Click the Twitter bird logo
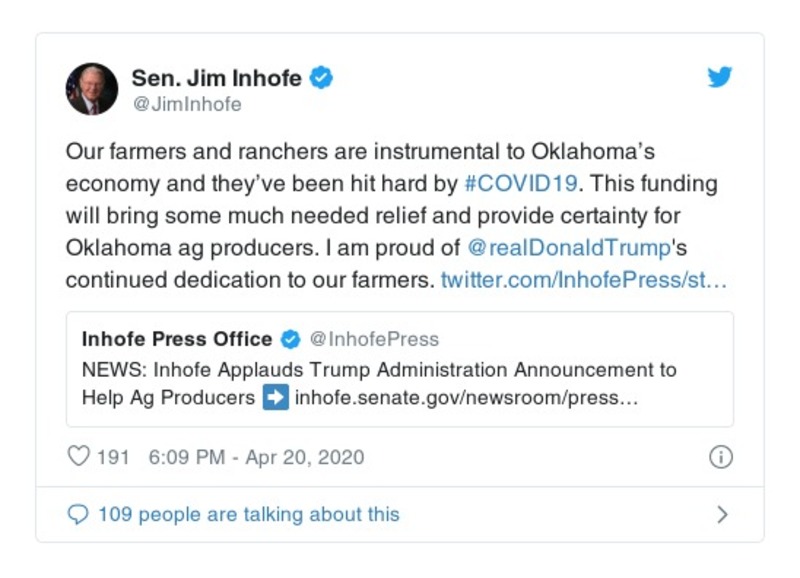This screenshot has width=800, height=578. [x=720, y=78]
